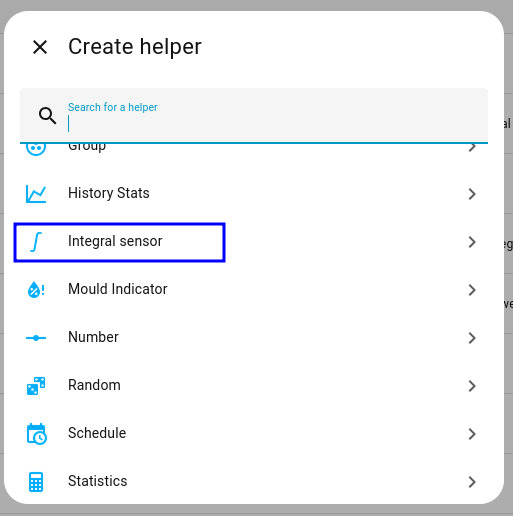Viewport: 513px width, 516px height.
Task: Click the chevron next to Random
Action: [472, 386]
